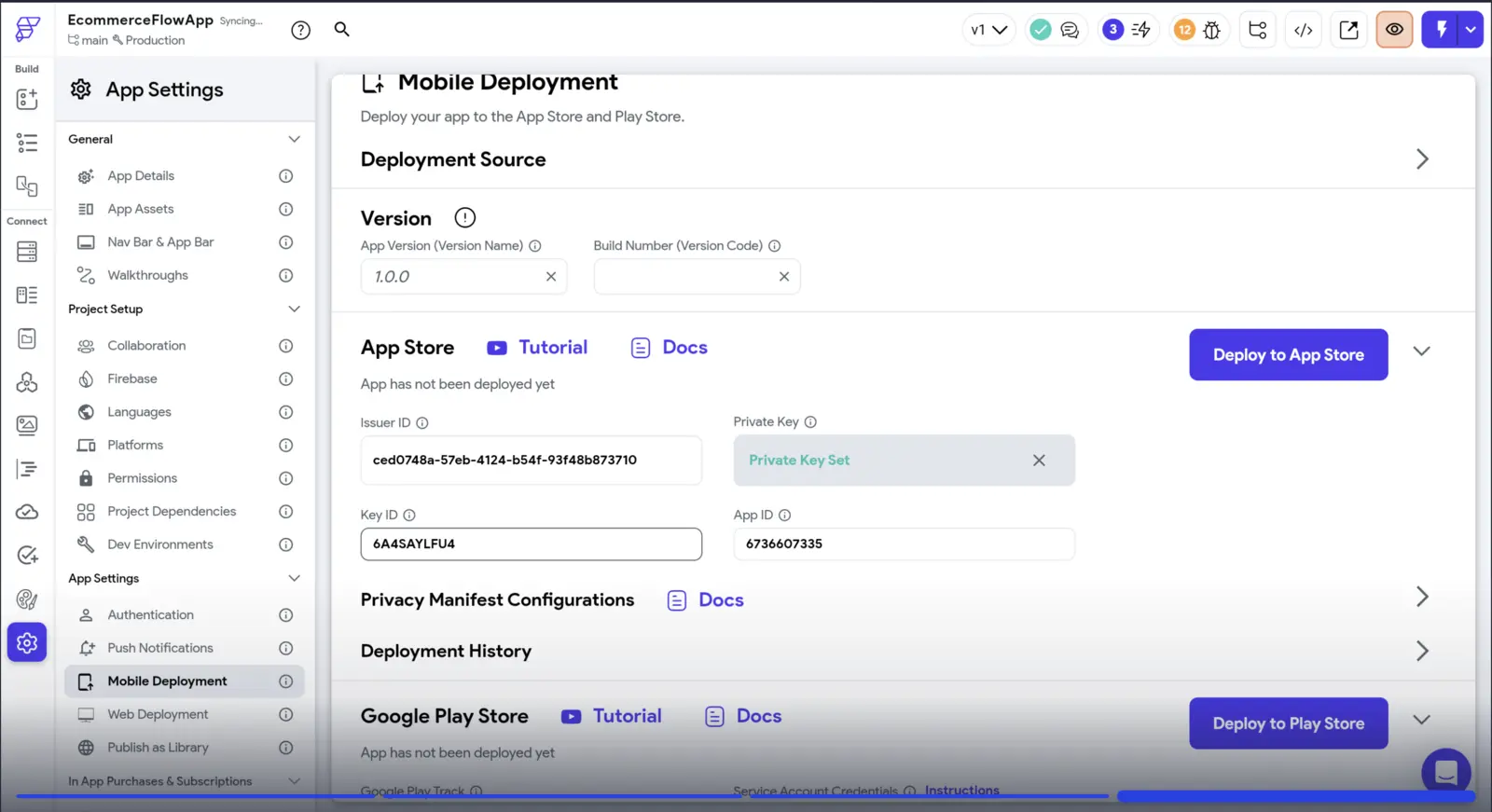The width and height of the screenshot is (1492, 812).
Task: Open the help question mark icon
Action: 300,30
